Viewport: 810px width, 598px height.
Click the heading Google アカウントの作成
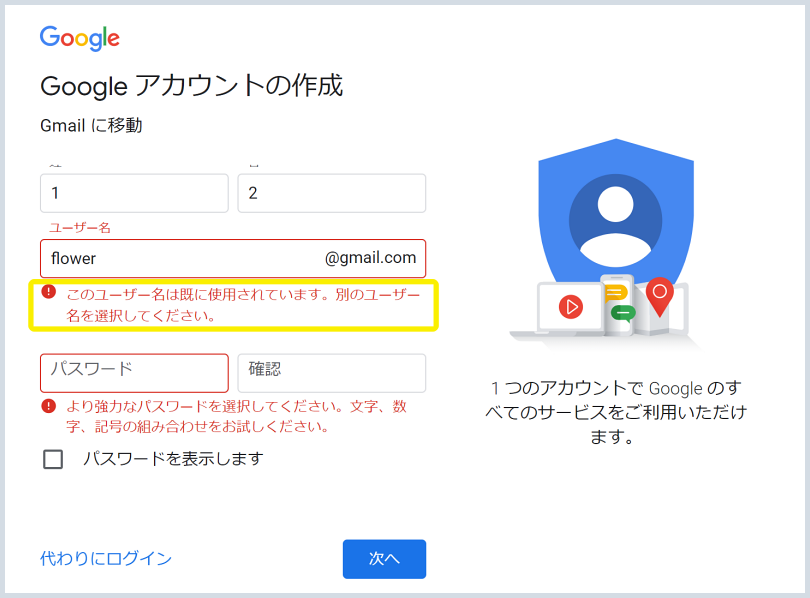tap(192, 86)
